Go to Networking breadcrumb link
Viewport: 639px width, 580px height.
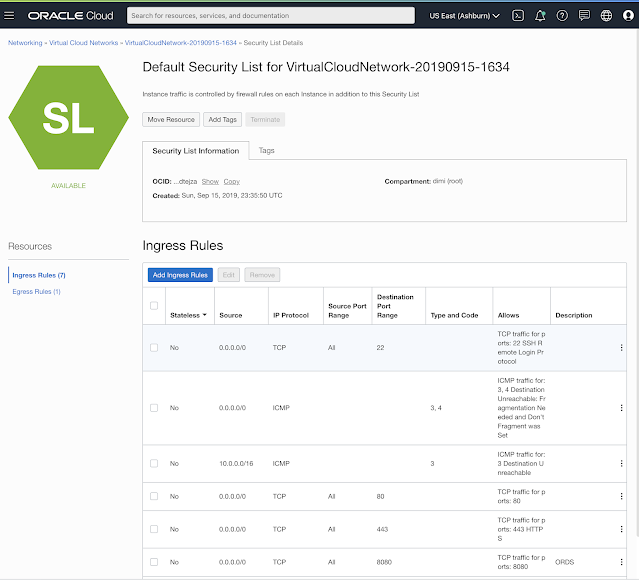coord(25,43)
